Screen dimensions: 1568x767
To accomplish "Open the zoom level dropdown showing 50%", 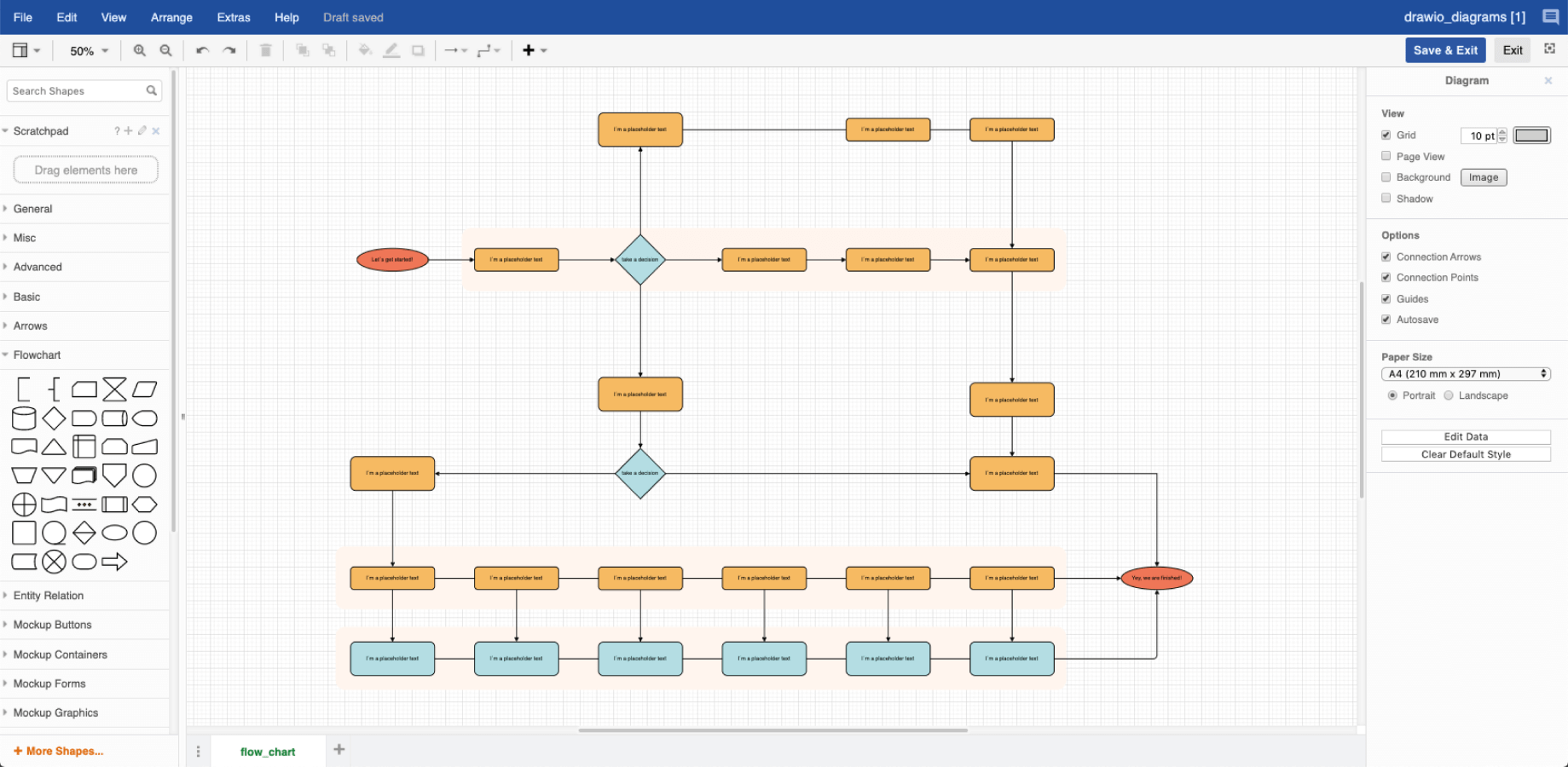I will coord(86,50).
